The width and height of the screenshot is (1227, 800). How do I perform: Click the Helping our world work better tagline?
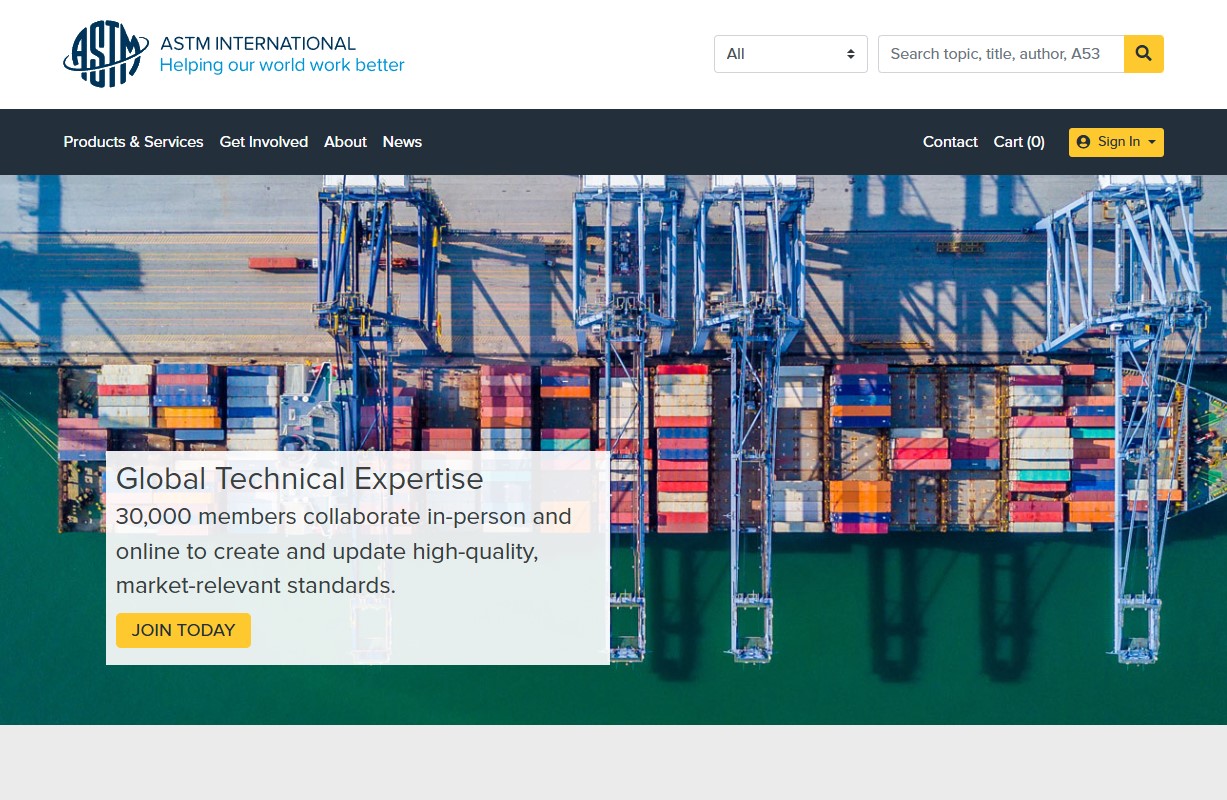point(282,66)
